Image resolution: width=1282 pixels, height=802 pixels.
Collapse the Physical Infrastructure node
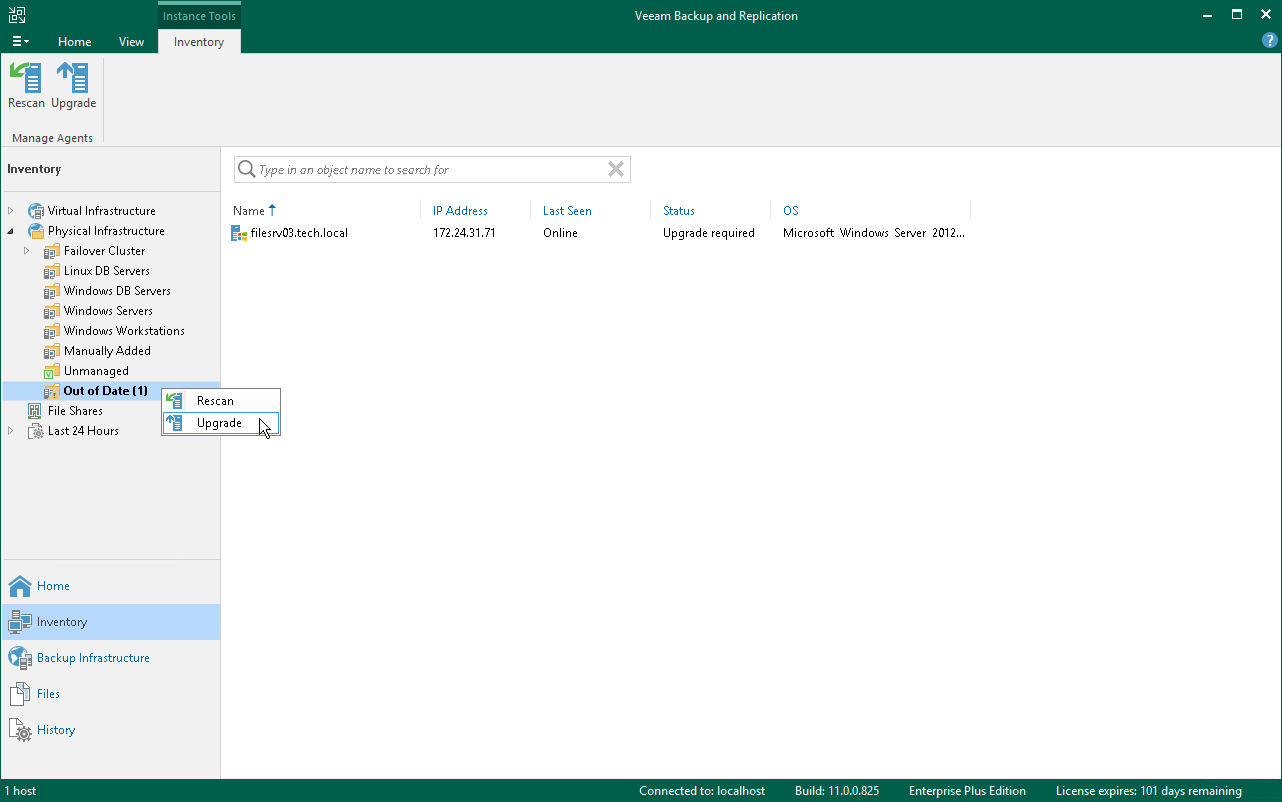11,231
